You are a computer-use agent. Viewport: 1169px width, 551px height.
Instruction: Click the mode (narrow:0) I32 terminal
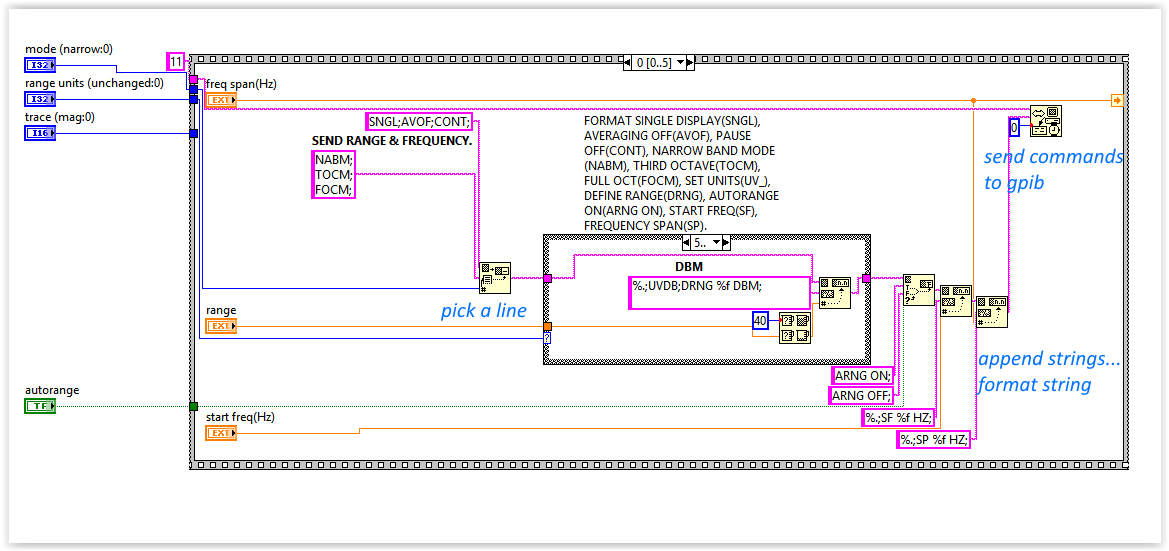[x=40, y=65]
